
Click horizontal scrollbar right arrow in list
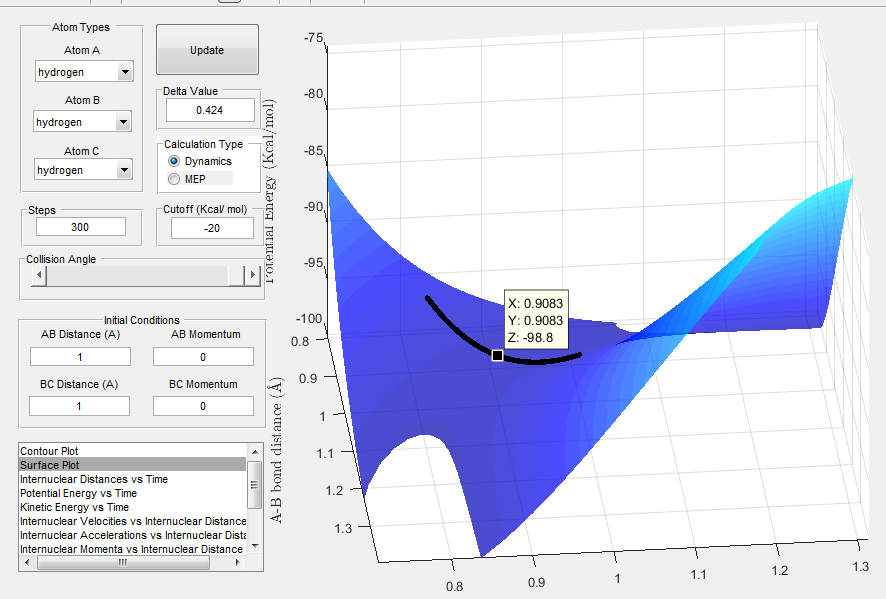pos(238,562)
